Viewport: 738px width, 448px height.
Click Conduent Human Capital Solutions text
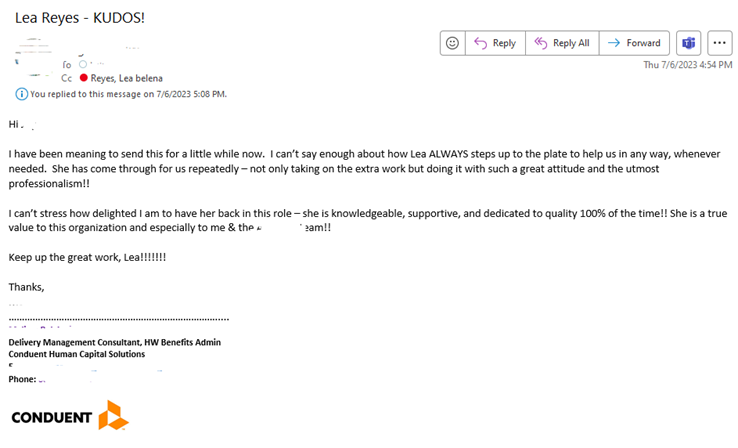pyautogui.click(x=76, y=354)
